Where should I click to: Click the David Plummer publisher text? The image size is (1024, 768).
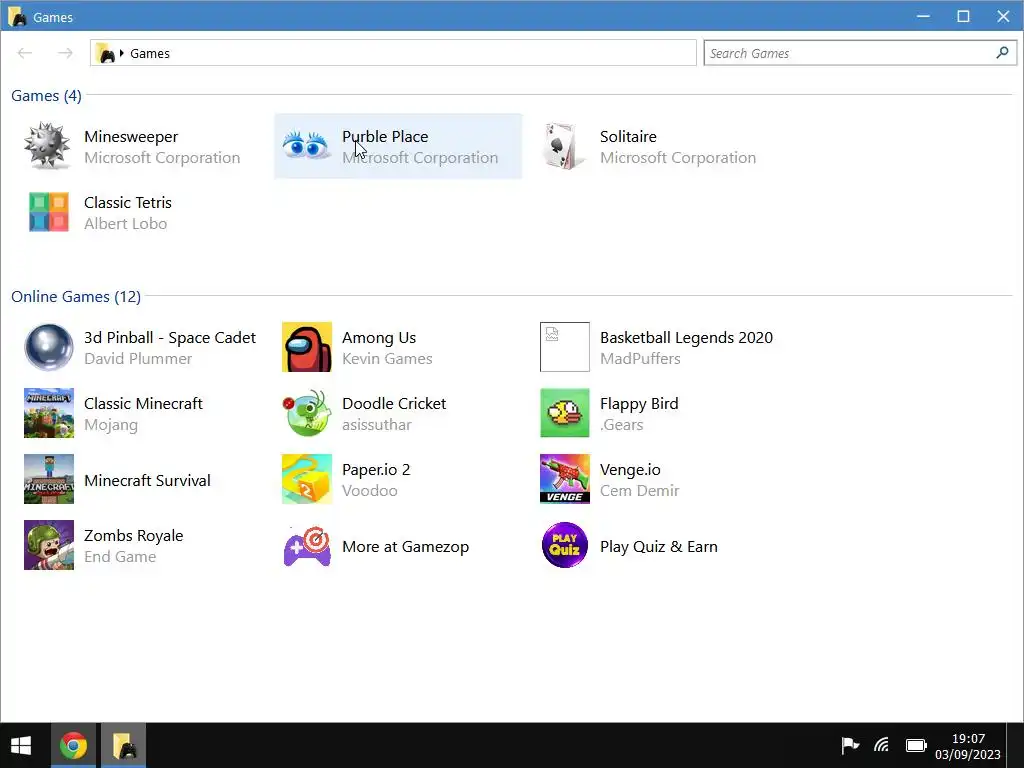(138, 359)
